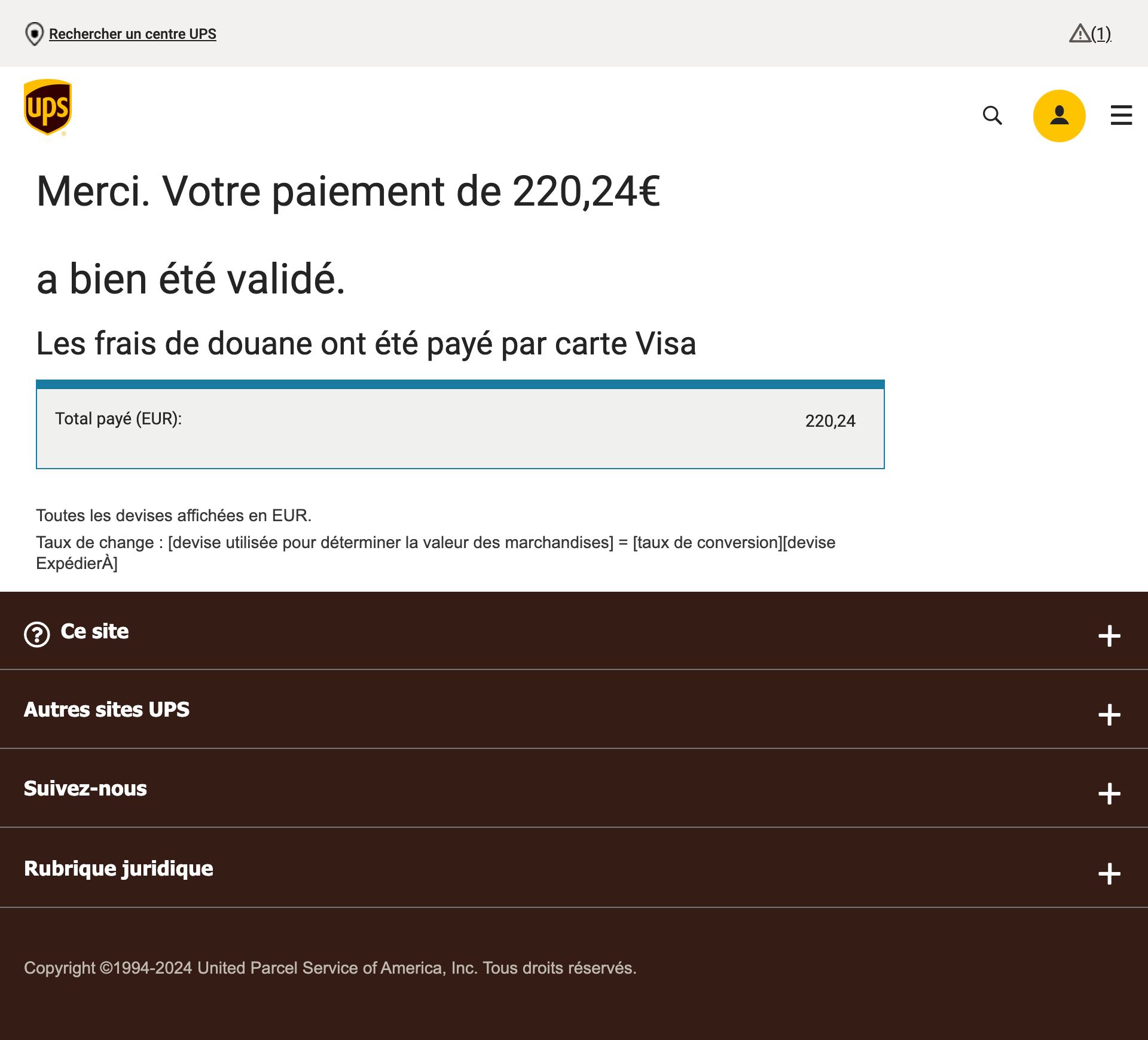
Task: Click the Ce site footer heading
Action: point(94,632)
